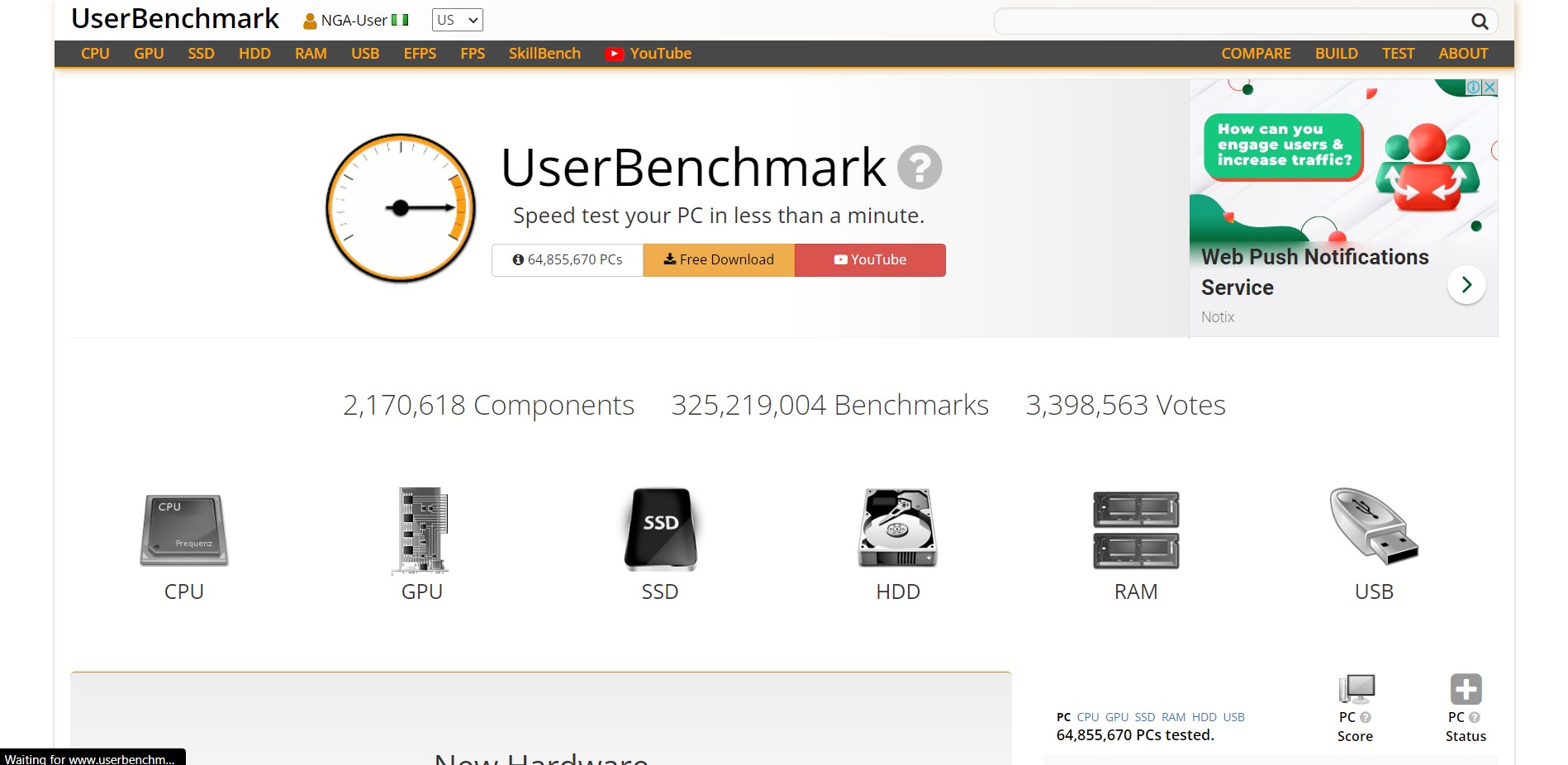Click the small RAM link near PCs tested
1568x765 pixels.
(x=1173, y=717)
